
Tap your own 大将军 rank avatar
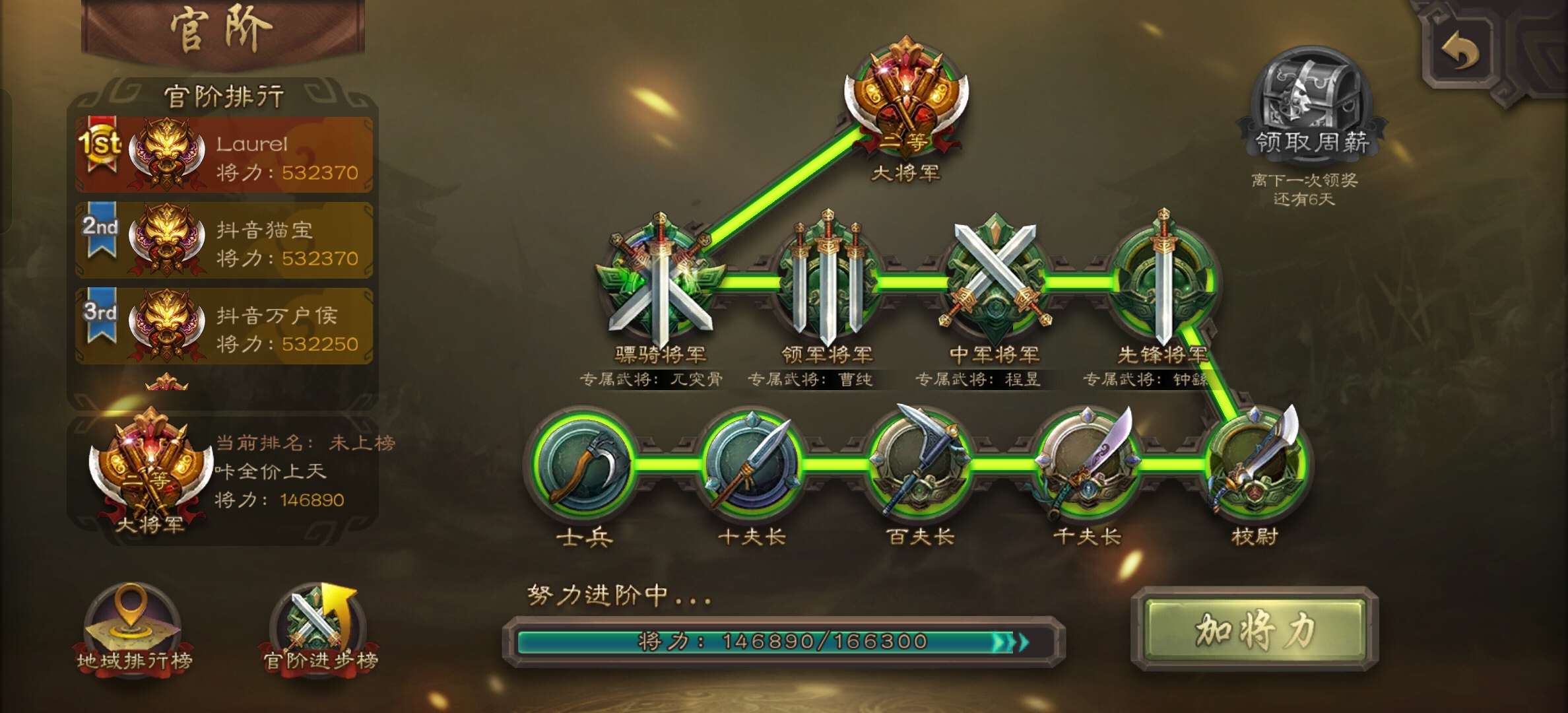pos(150,472)
